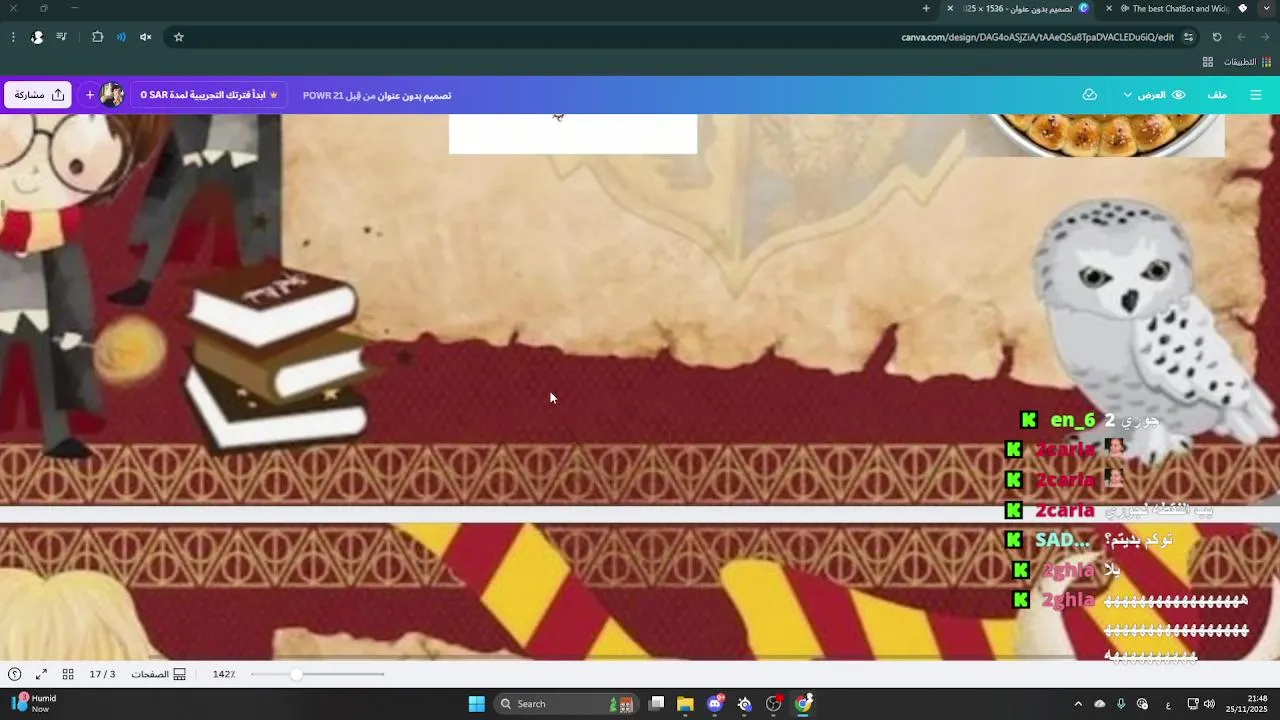Click the 142% zoom percentage value

224,675
